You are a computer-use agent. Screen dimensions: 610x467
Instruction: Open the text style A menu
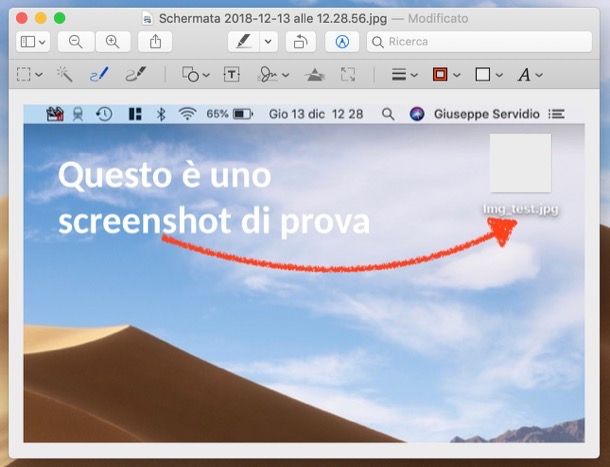530,74
